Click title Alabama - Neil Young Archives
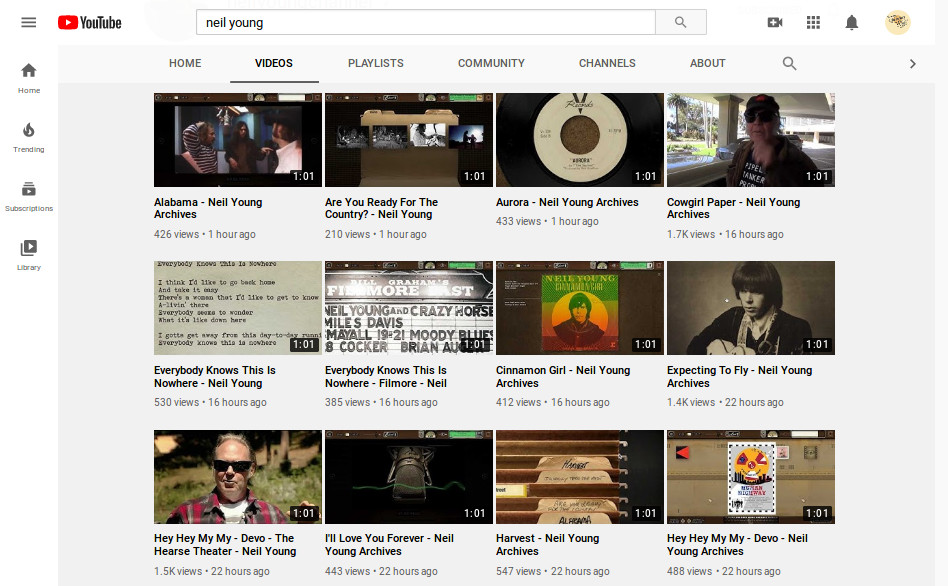This screenshot has width=948, height=586. 208,208
